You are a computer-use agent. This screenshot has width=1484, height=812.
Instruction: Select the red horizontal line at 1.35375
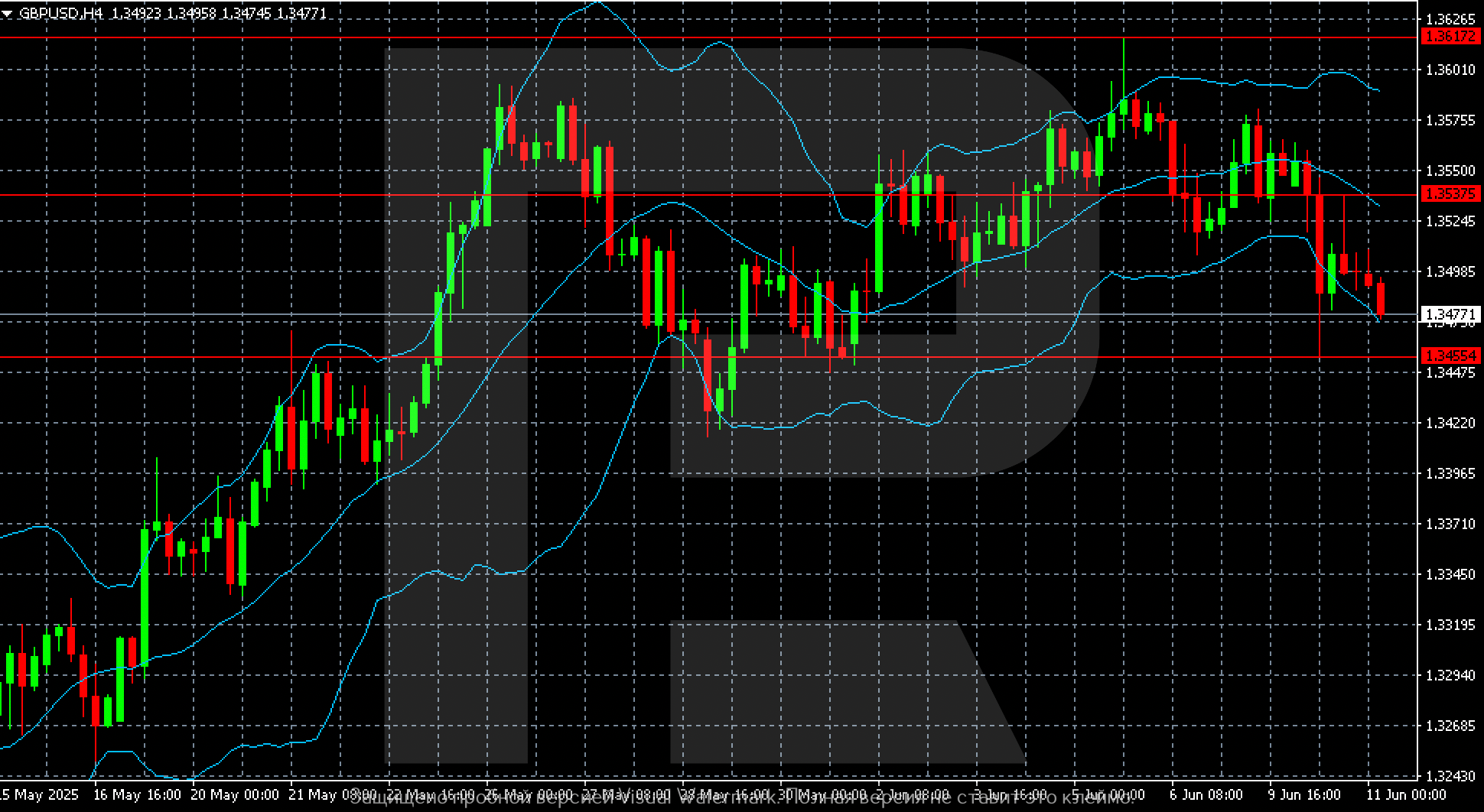pyautogui.click(x=708, y=195)
